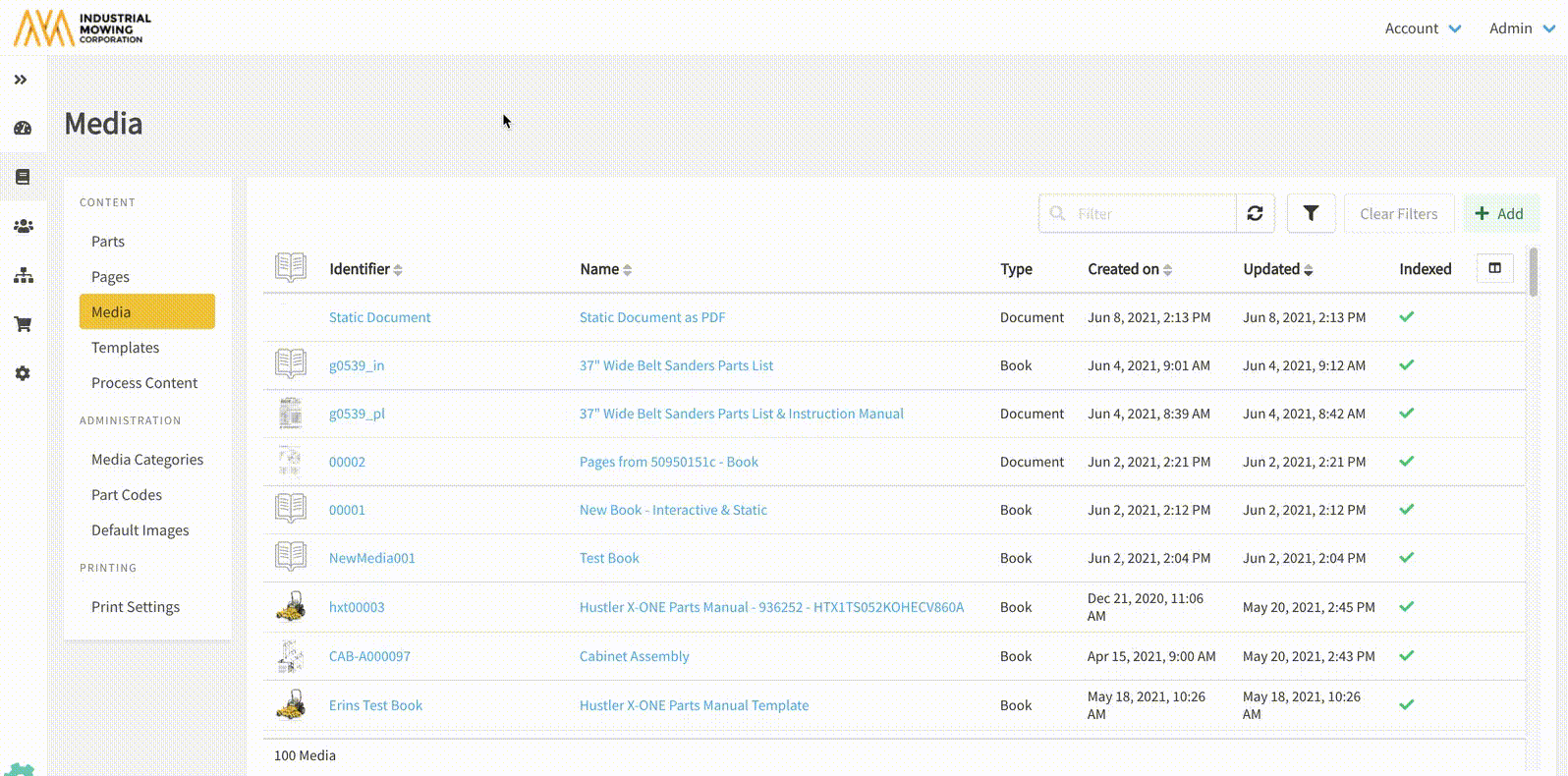Select Templates in the Content menu

tap(125, 348)
